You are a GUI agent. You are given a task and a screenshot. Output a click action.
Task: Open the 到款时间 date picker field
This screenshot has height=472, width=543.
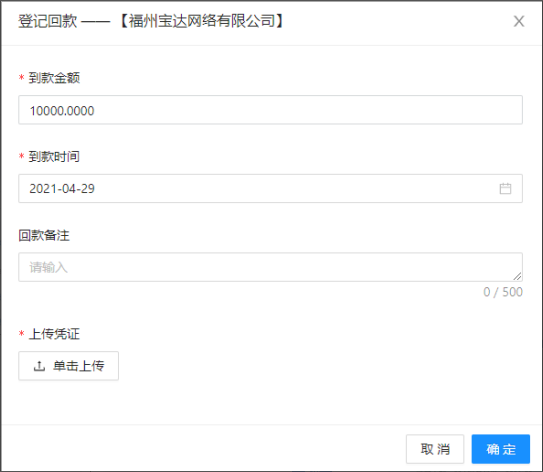pos(270,188)
